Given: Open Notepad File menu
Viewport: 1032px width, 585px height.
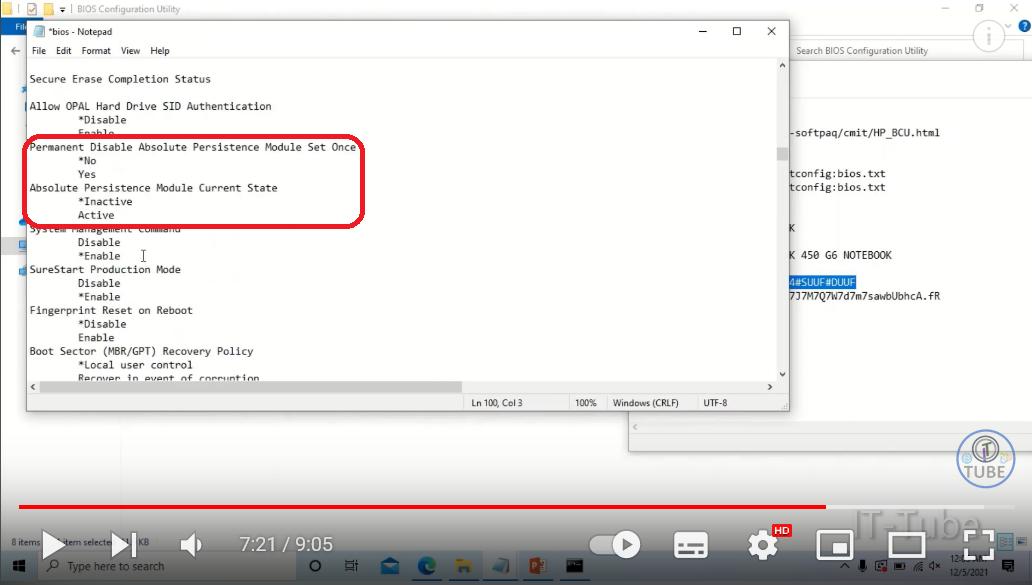Looking at the screenshot, I should [x=39, y=51].
